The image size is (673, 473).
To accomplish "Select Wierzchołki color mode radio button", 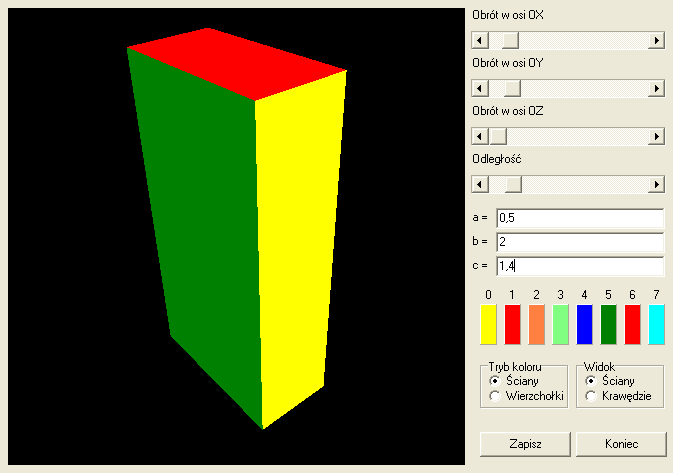I will pos(494,397).
